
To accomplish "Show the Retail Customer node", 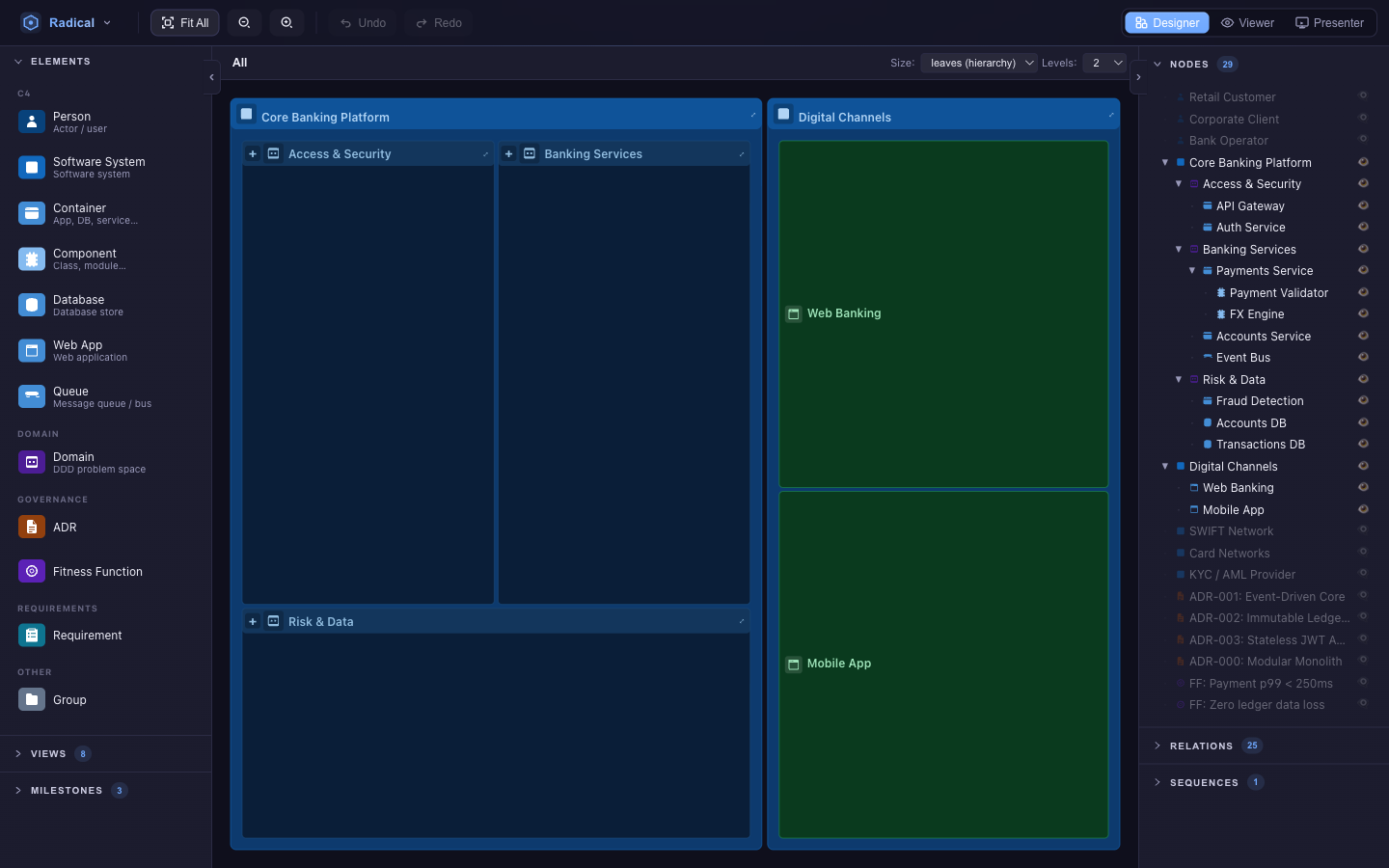I will point(1363,95).
